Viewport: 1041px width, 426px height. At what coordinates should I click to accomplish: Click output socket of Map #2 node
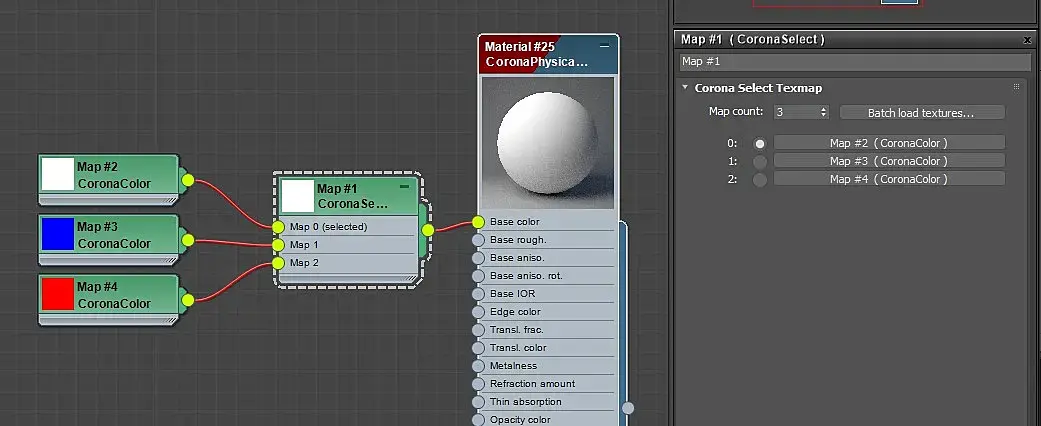point(188,180)
